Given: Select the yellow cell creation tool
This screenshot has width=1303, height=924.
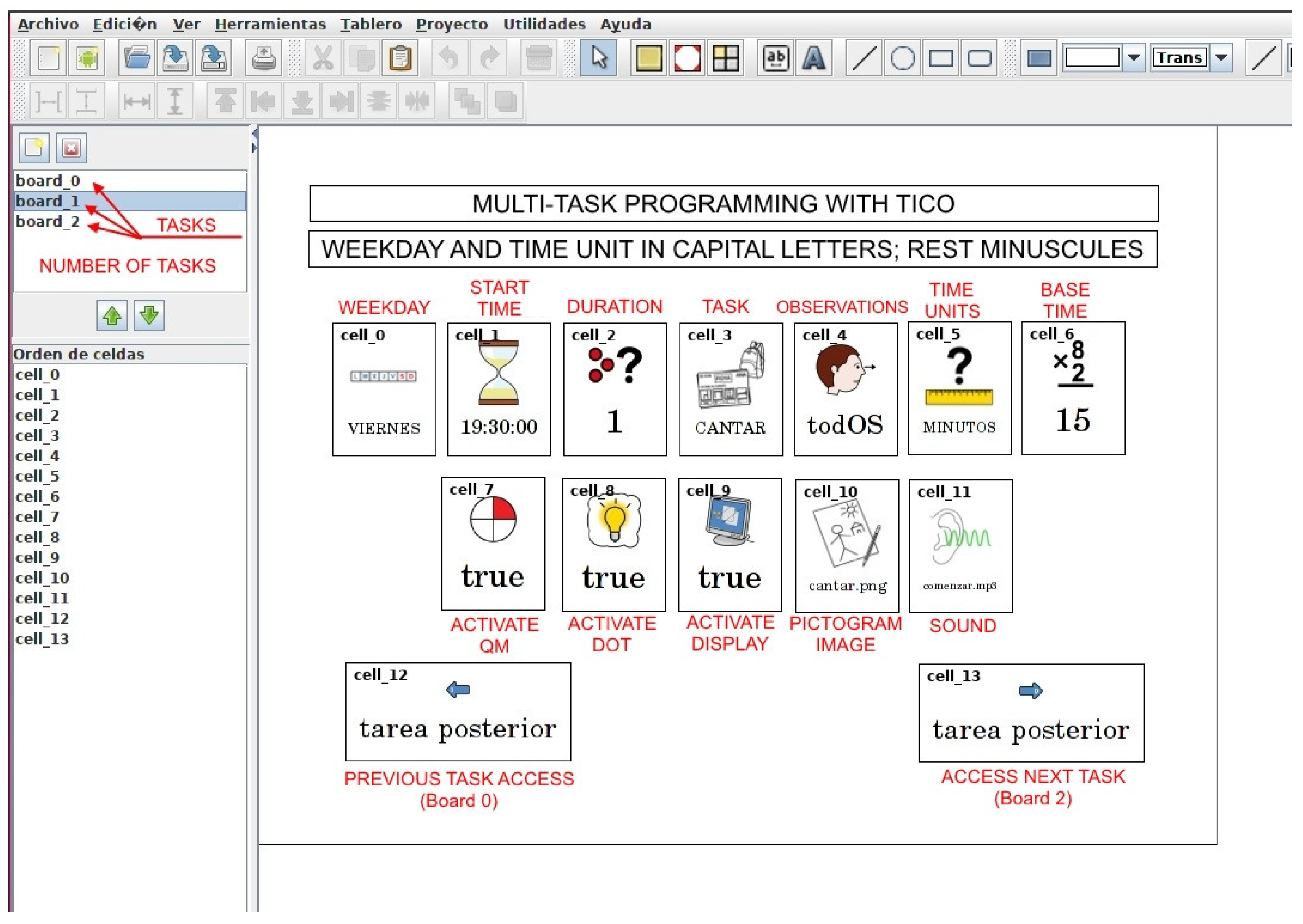Looking at the screenshot, I should [x=649, y=58].
